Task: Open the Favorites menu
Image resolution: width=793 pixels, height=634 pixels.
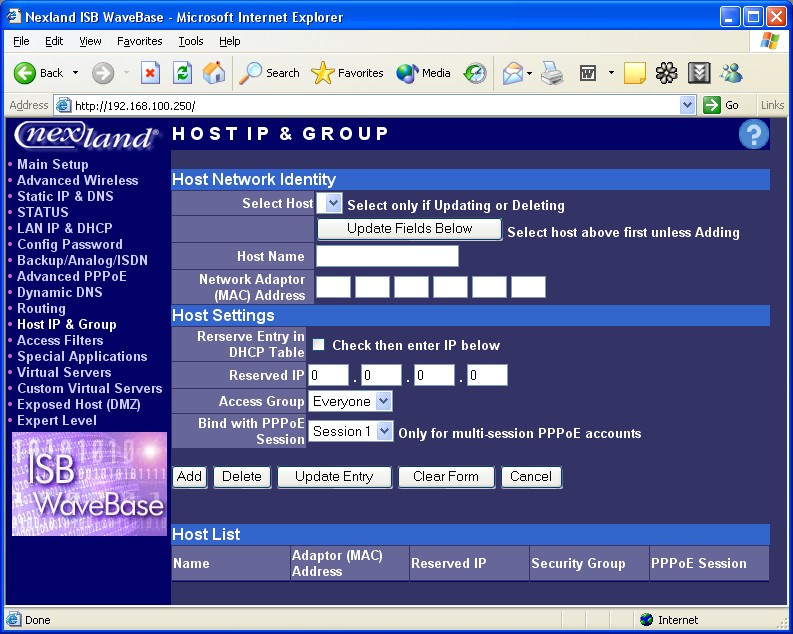Action: coord(140,41)
